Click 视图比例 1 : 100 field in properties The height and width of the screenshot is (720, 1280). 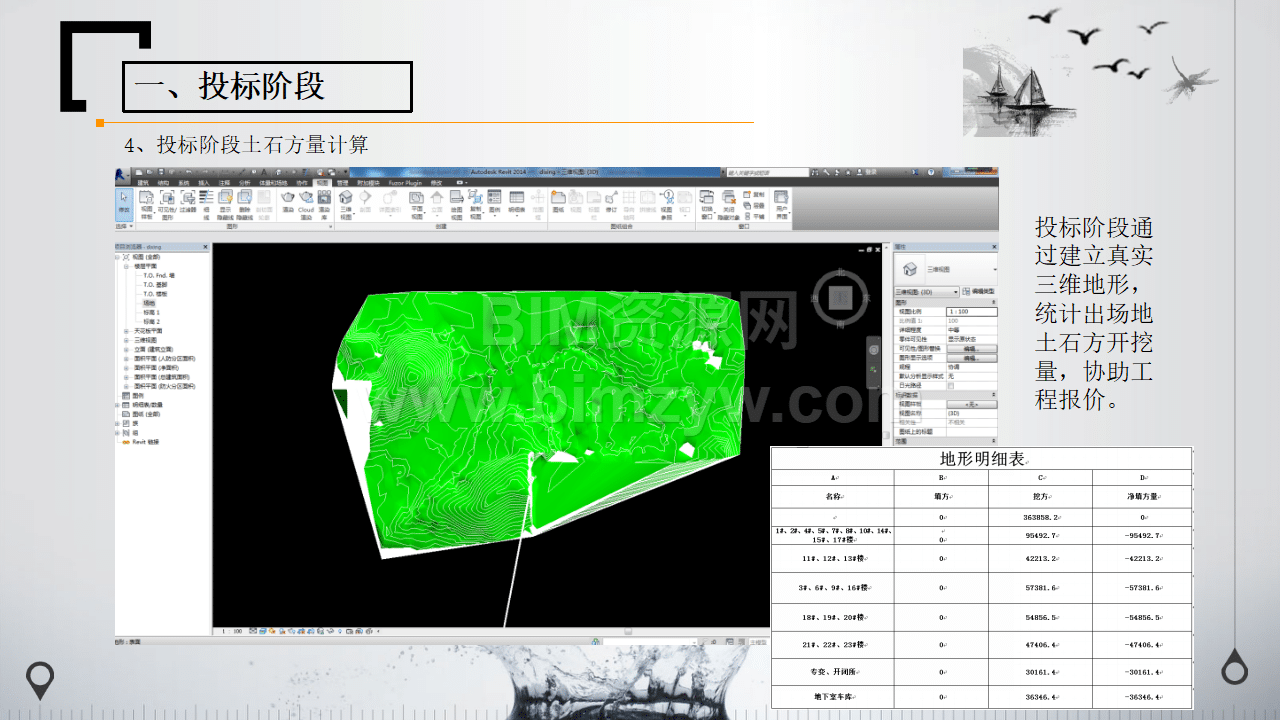972,312
